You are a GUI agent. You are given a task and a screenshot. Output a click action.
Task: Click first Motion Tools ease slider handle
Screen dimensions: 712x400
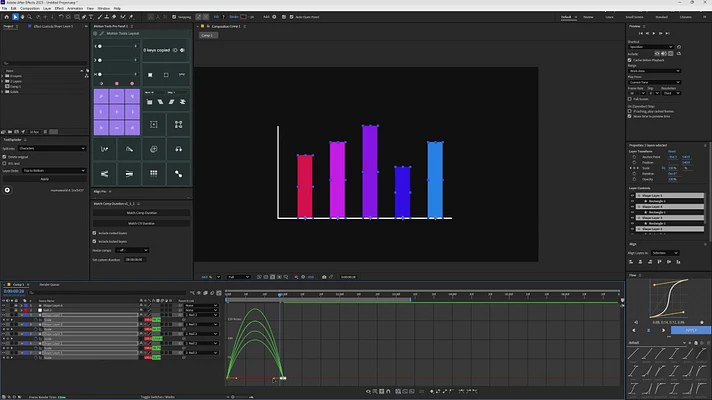100,46
